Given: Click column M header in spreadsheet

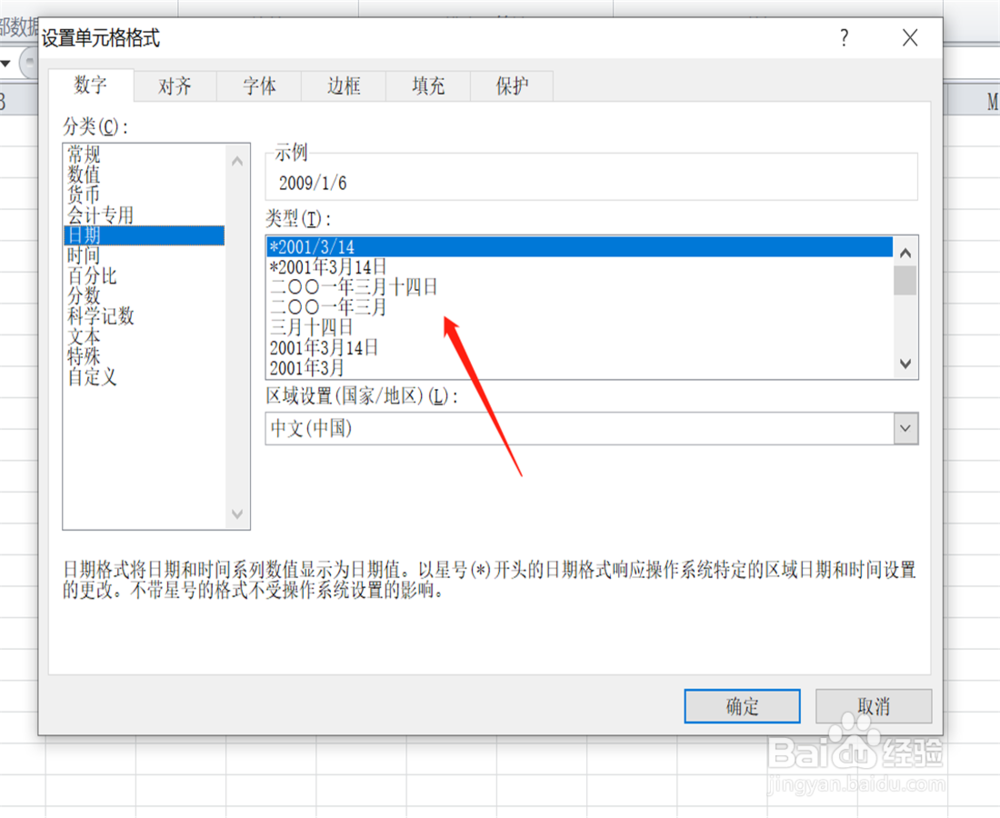Looking at the screenshot, I should click(992, 101).
